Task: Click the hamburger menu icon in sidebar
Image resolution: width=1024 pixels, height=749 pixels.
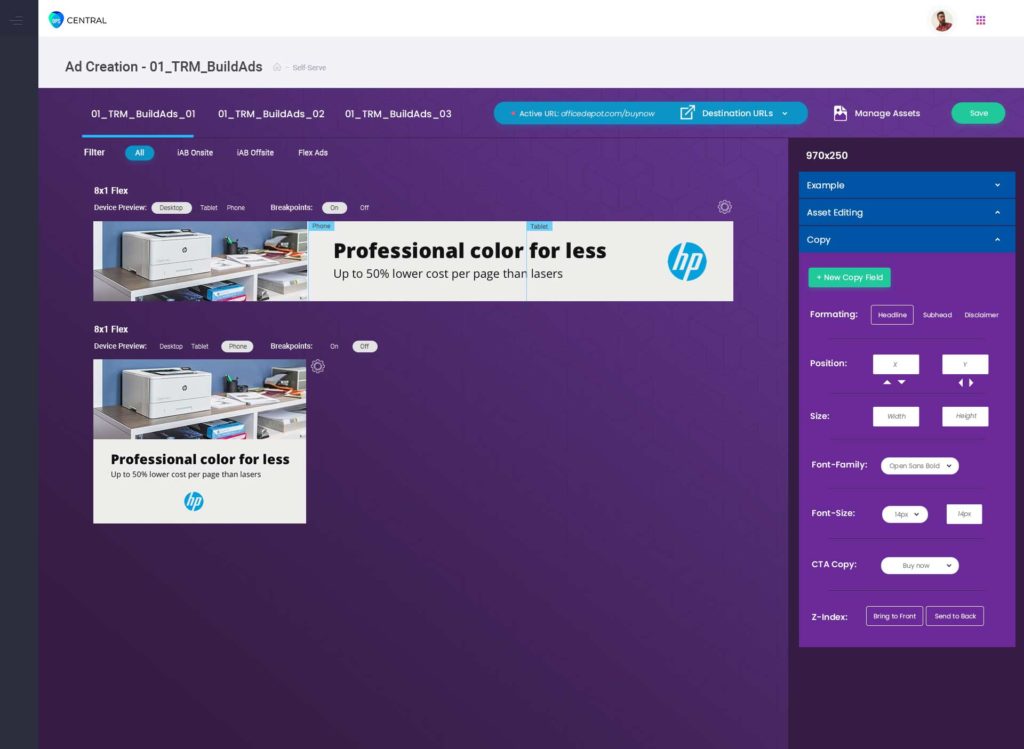Action: point(16,20)
